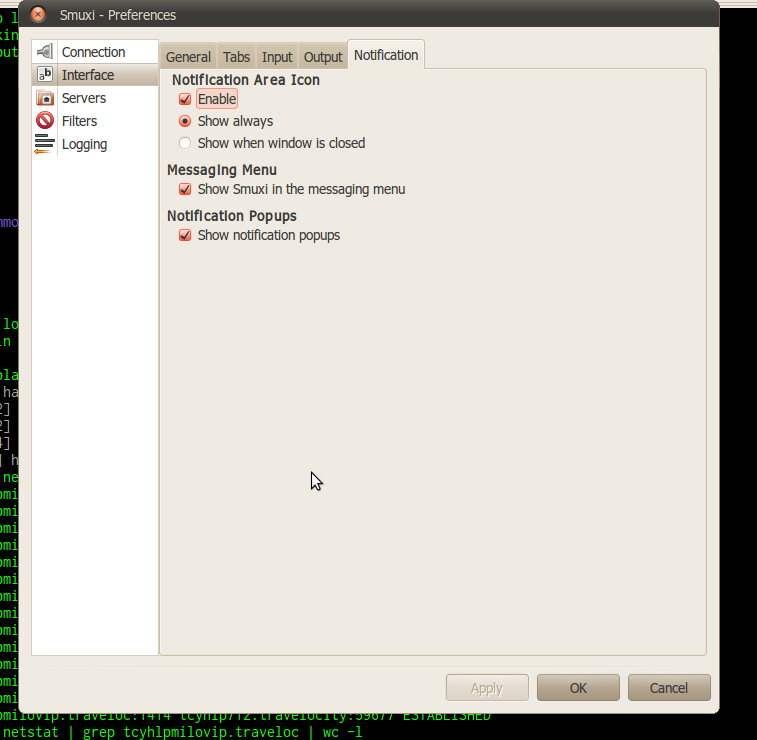The height and width of the screenshot is (740, 757).
Task: Confirm preferences with the OK button
Action: point(578,687)
